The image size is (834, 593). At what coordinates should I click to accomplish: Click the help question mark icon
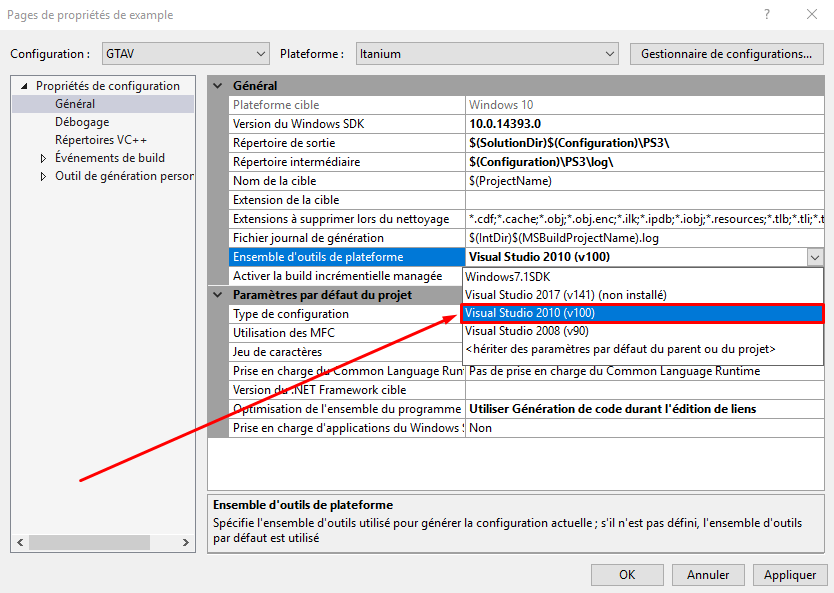point(766,14)
